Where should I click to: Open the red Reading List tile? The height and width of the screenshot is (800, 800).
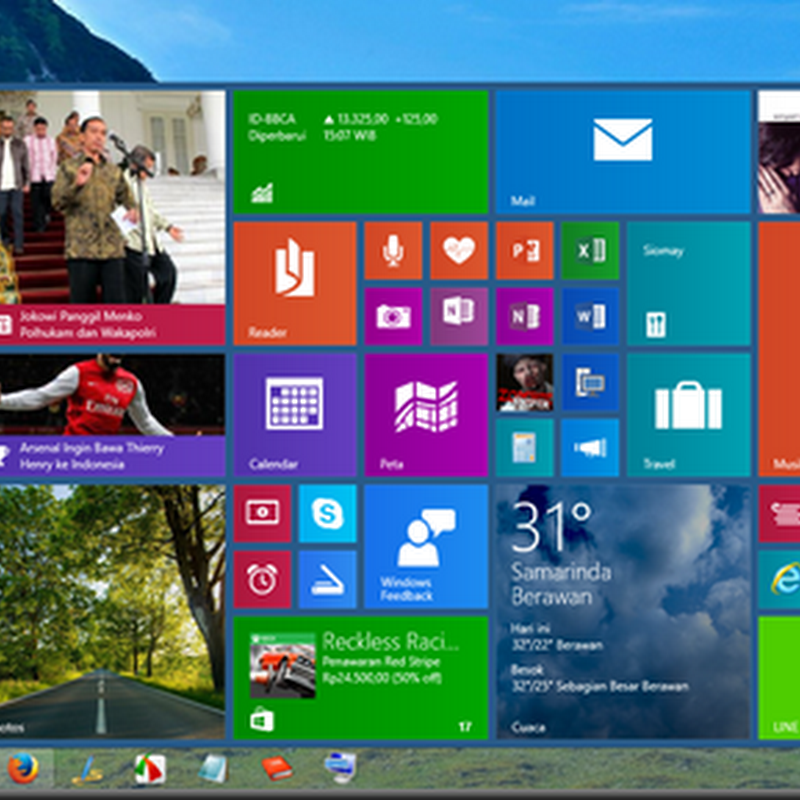point(779,513)
